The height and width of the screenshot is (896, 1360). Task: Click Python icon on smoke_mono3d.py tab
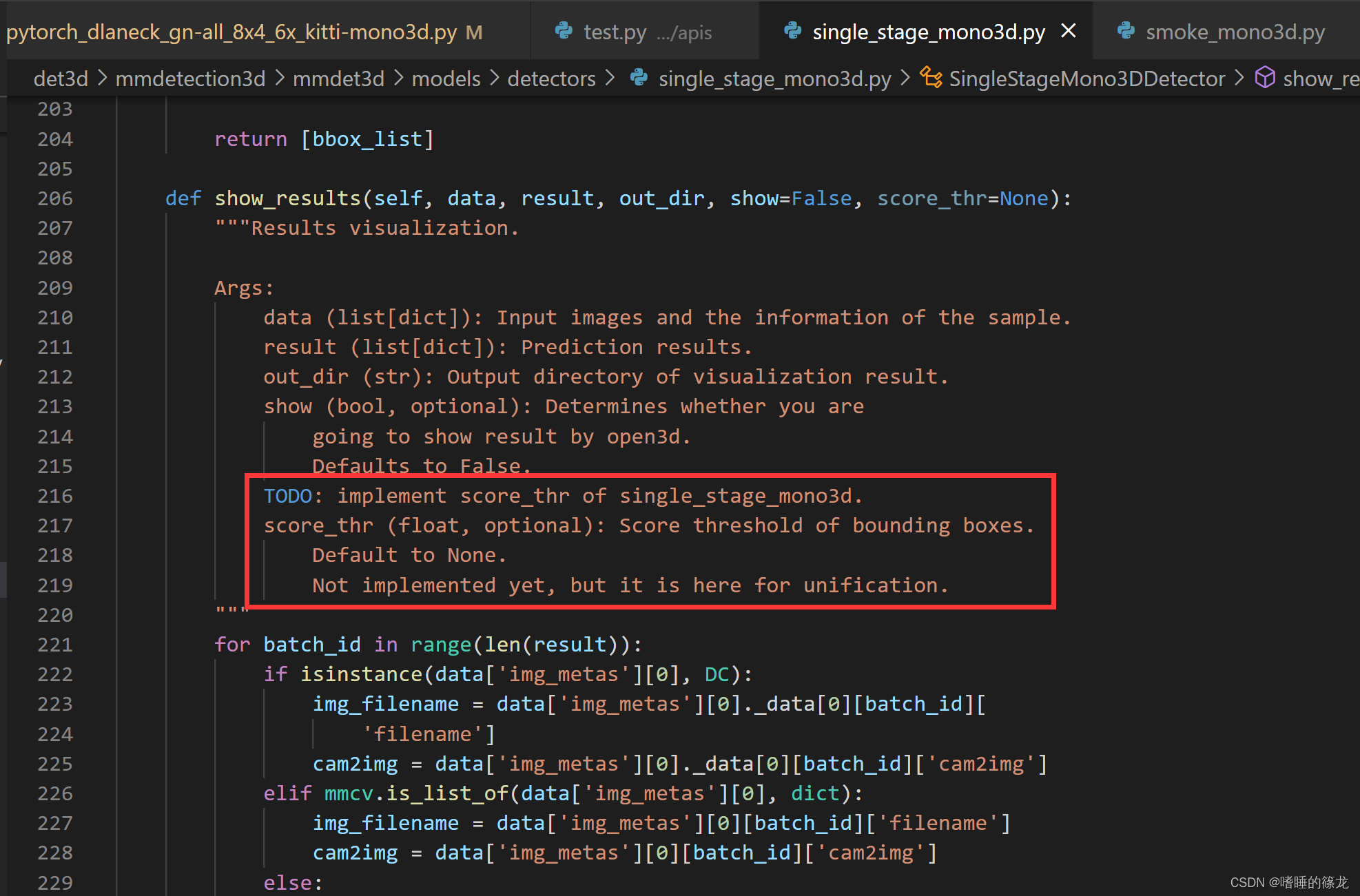tap(1126, 31)
